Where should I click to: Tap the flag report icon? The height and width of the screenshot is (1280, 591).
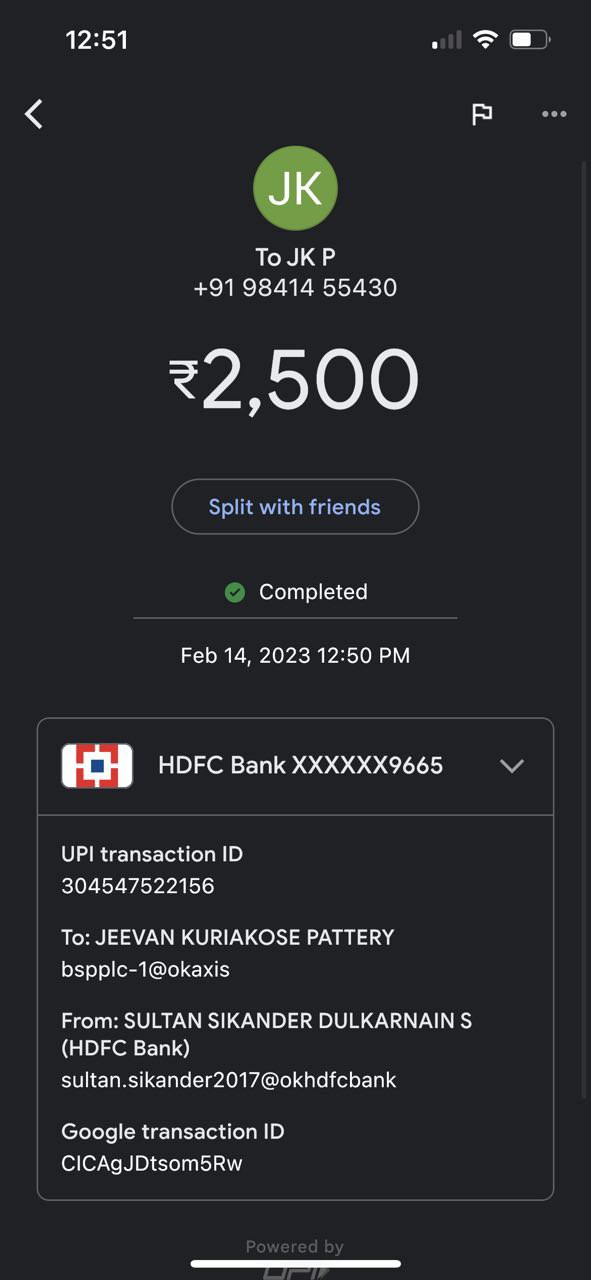pos(482,114)
